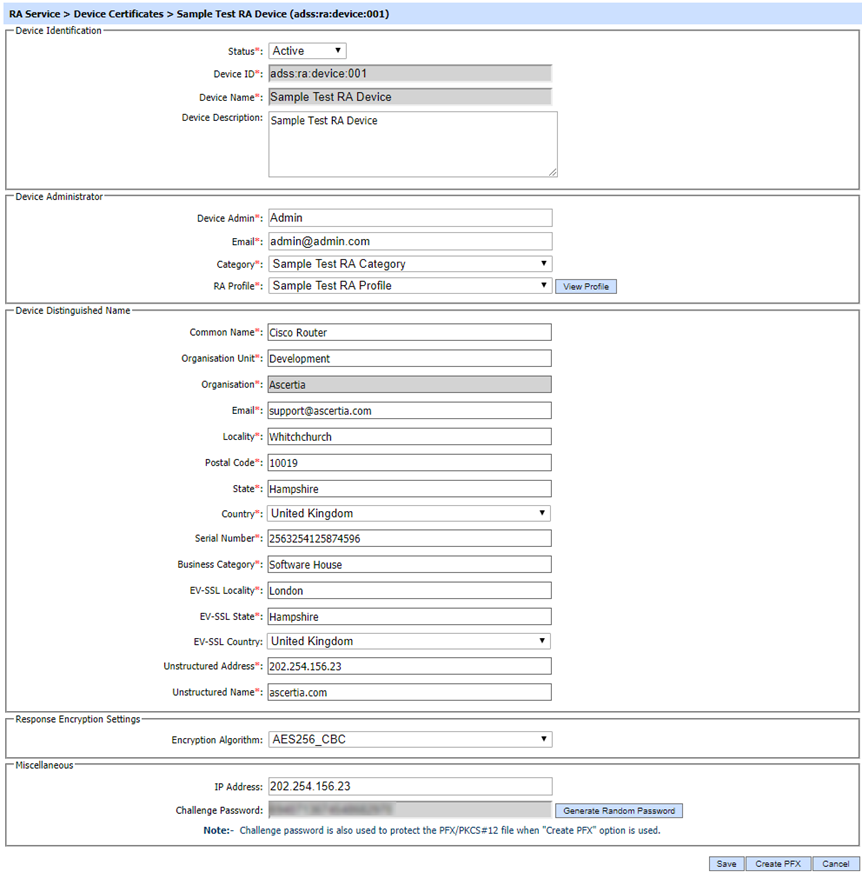862x872 pixels.
Task: Click the Unstructured Address field
Action: click(410, 667)
